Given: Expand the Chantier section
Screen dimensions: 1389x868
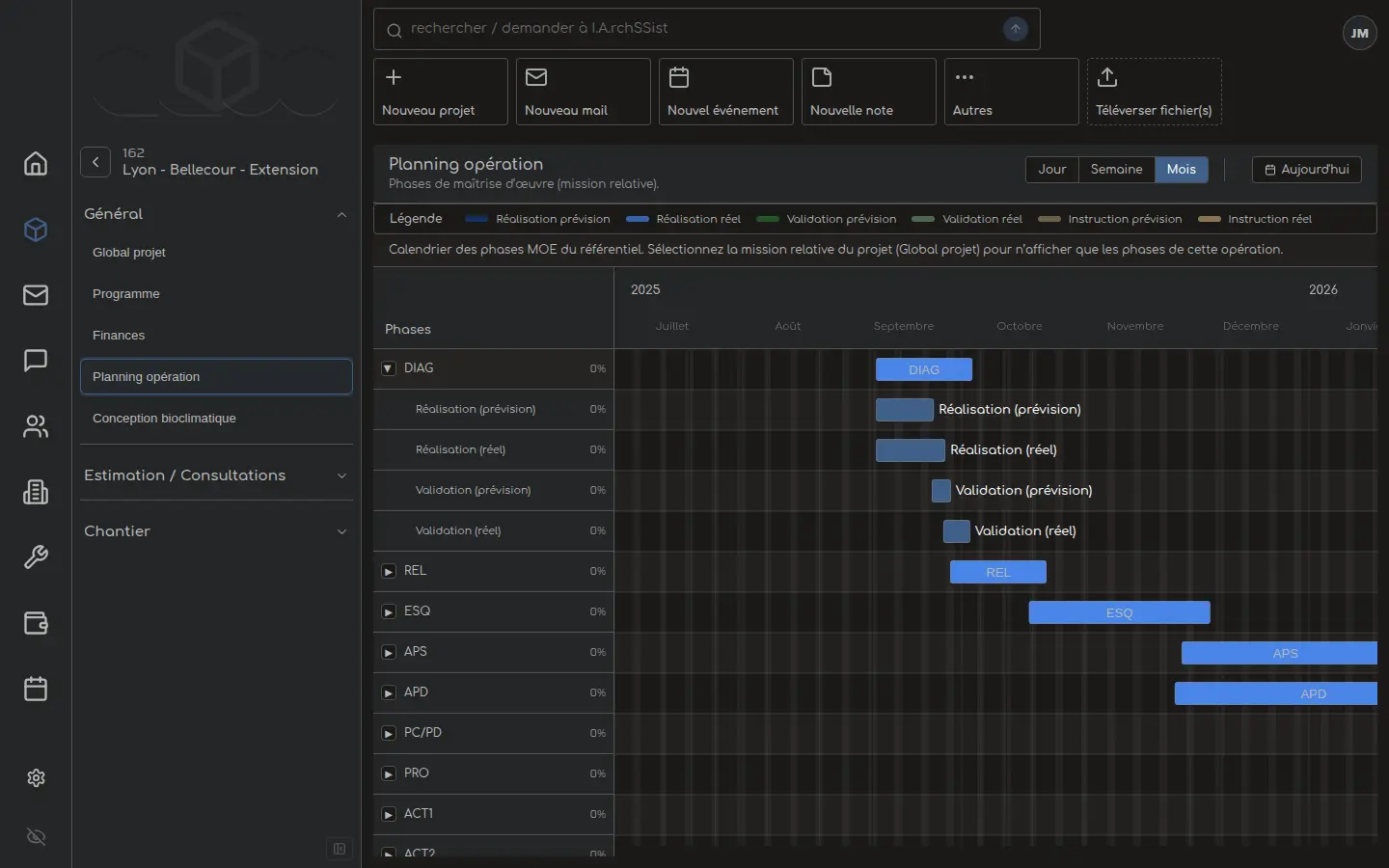Looking at the screenshot, I should 216,531.
